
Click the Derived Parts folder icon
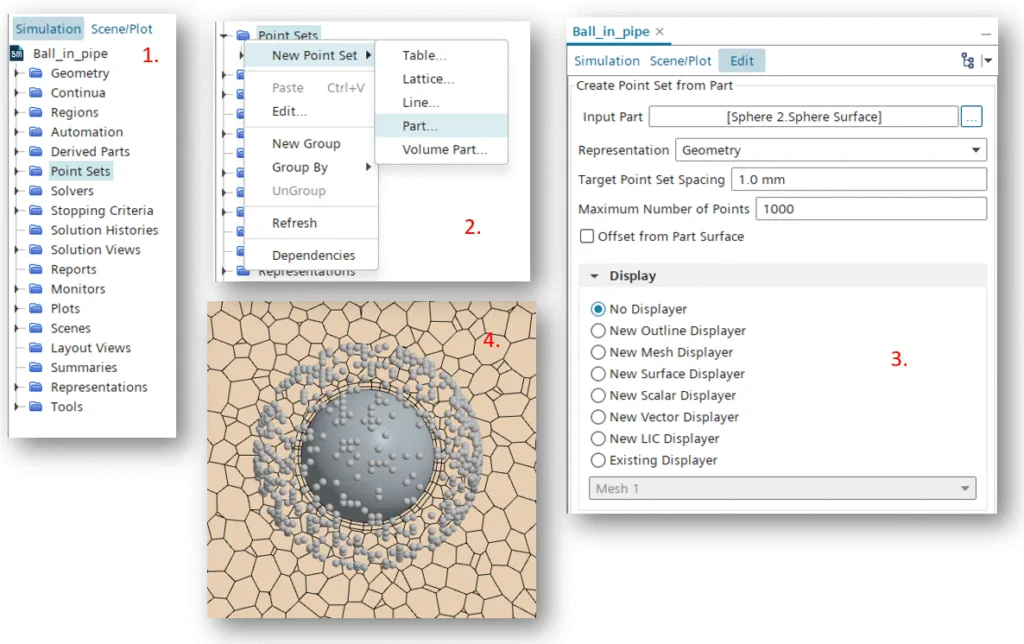coord(36,152)
